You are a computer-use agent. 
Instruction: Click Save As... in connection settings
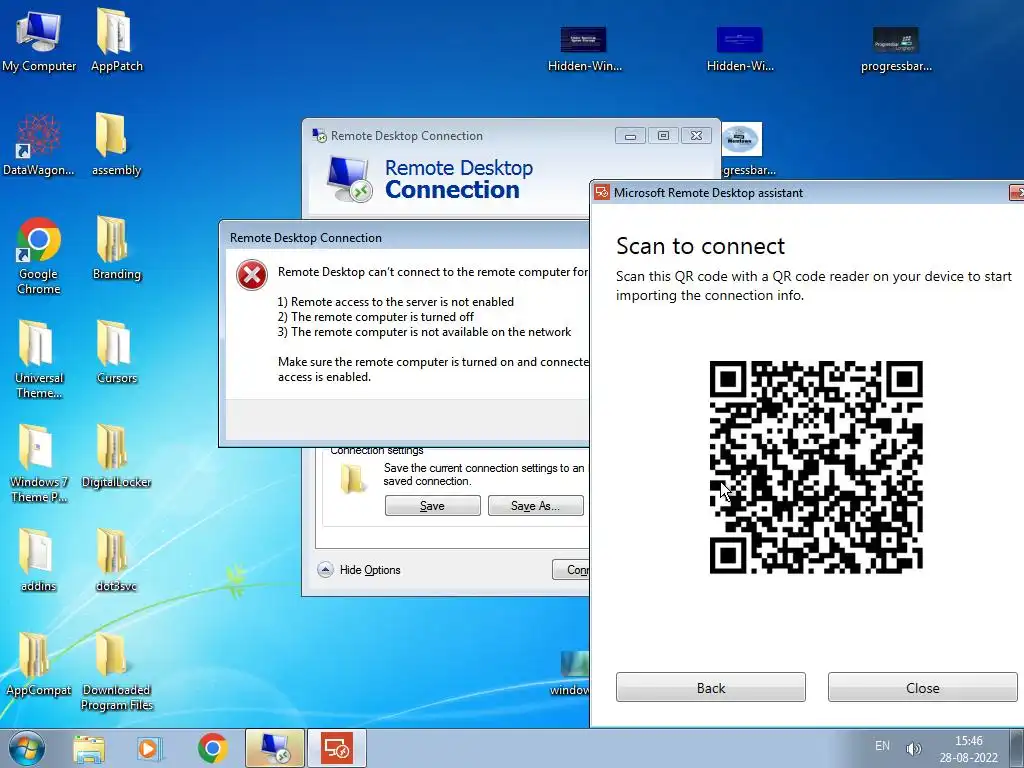pos(536,505)
